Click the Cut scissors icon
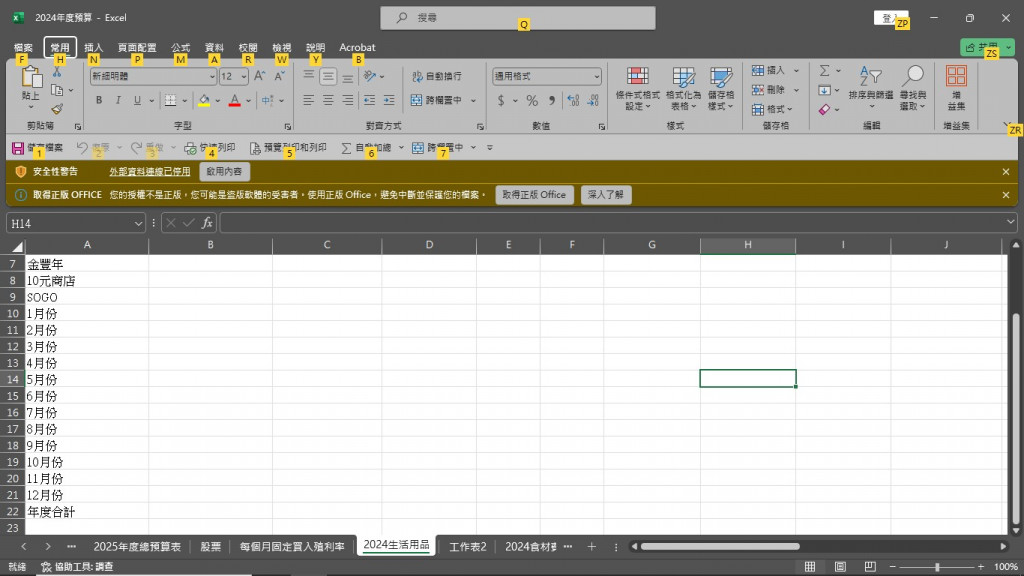Screen dimensions: 1024x576 point(57,72)
